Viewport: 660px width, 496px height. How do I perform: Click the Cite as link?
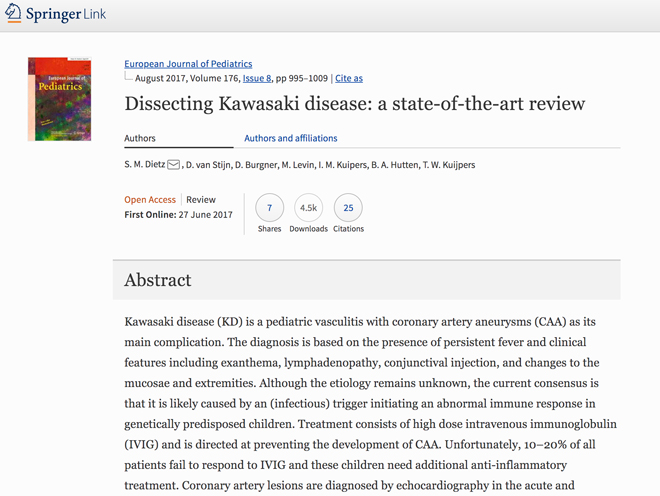[349, 78]
